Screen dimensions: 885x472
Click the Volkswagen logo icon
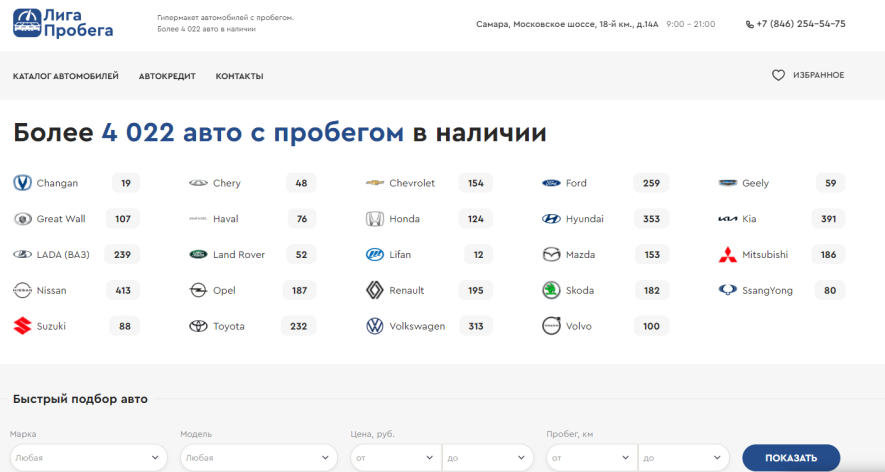coord(375,326)
